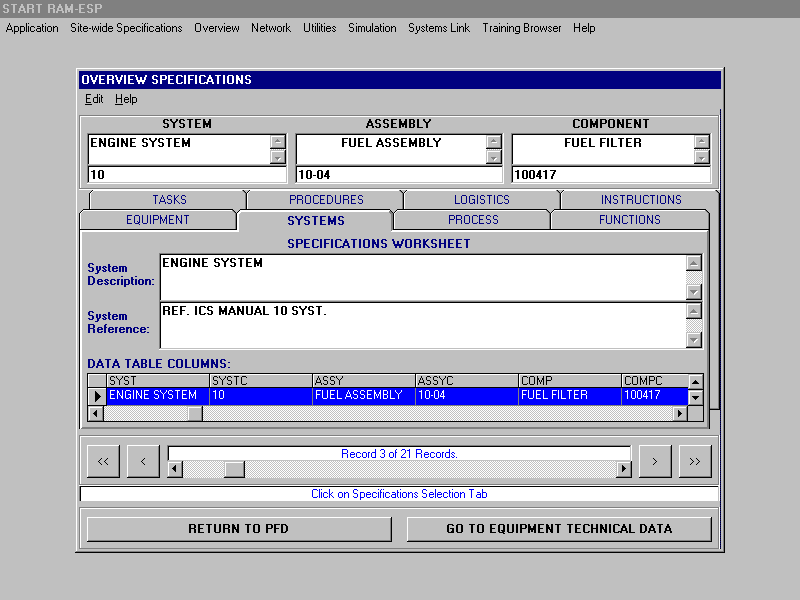Click the data table row selector arrow
Viewport: 800px width, 600px height.
[x=97, y=395]
